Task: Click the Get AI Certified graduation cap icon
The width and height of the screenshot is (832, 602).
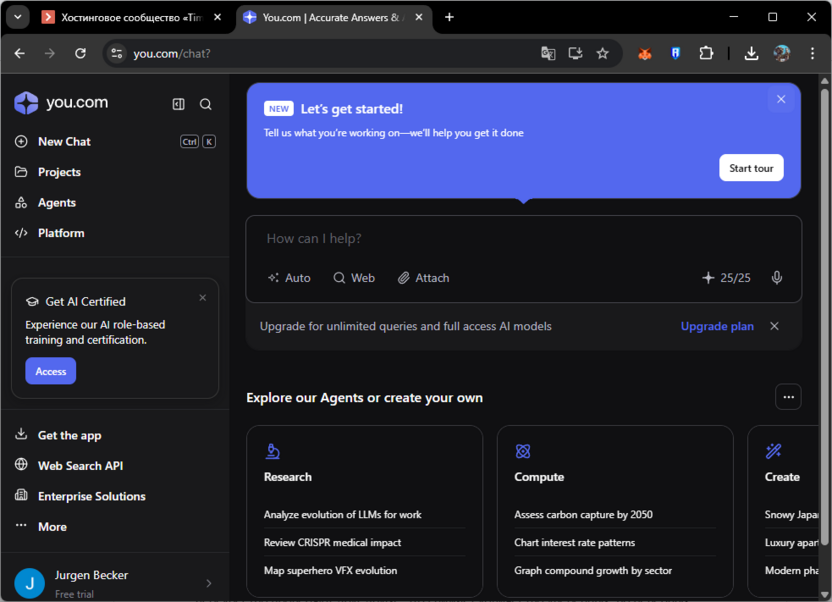Action: point(32,302)
